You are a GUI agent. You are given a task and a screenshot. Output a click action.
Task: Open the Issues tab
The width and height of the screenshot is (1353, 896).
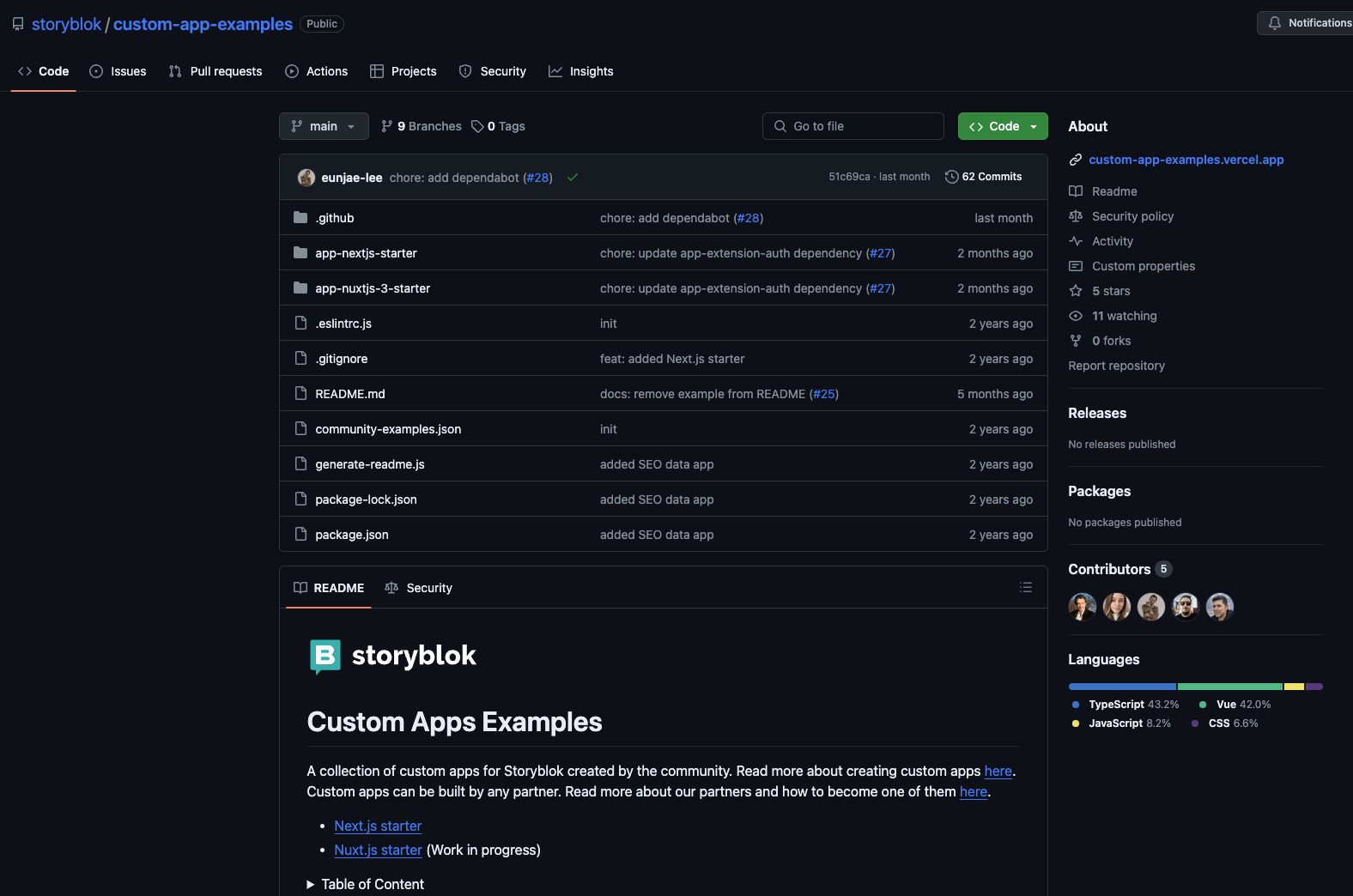[x=118, y=71]
